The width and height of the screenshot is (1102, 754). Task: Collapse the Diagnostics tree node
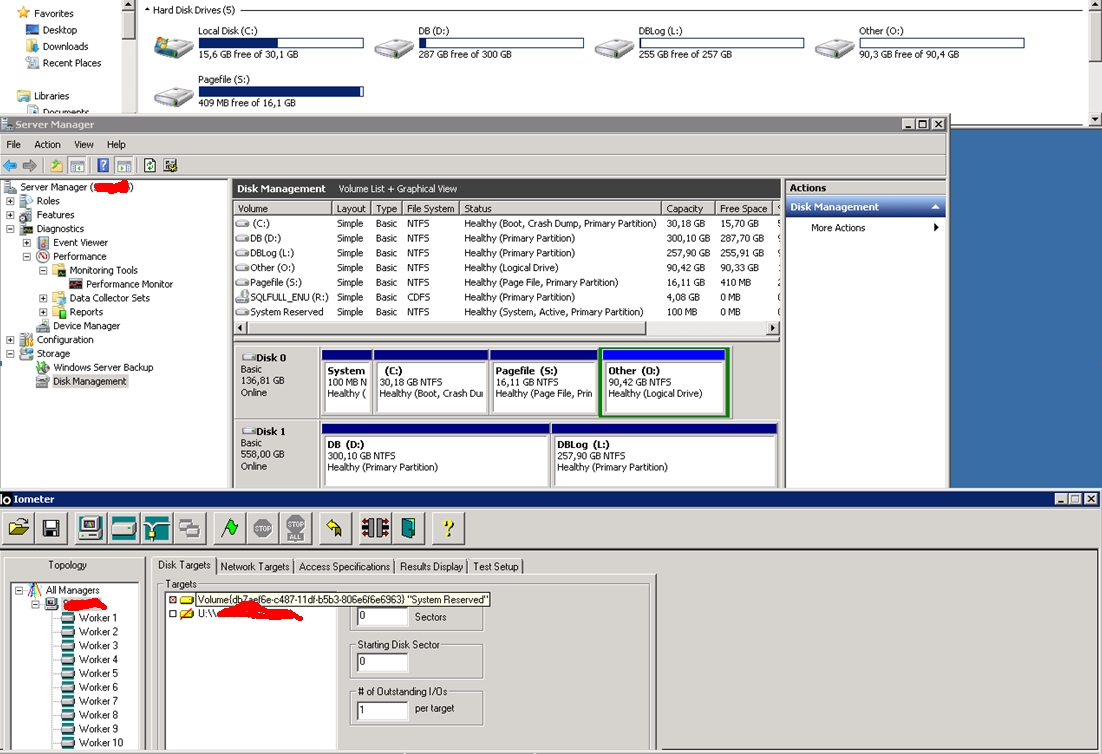10,229
